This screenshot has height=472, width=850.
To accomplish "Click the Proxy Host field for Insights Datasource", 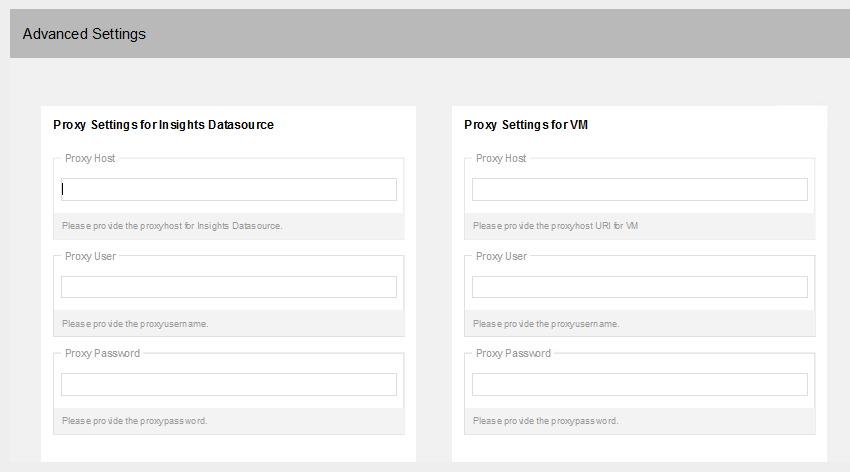I will (228, 189).
